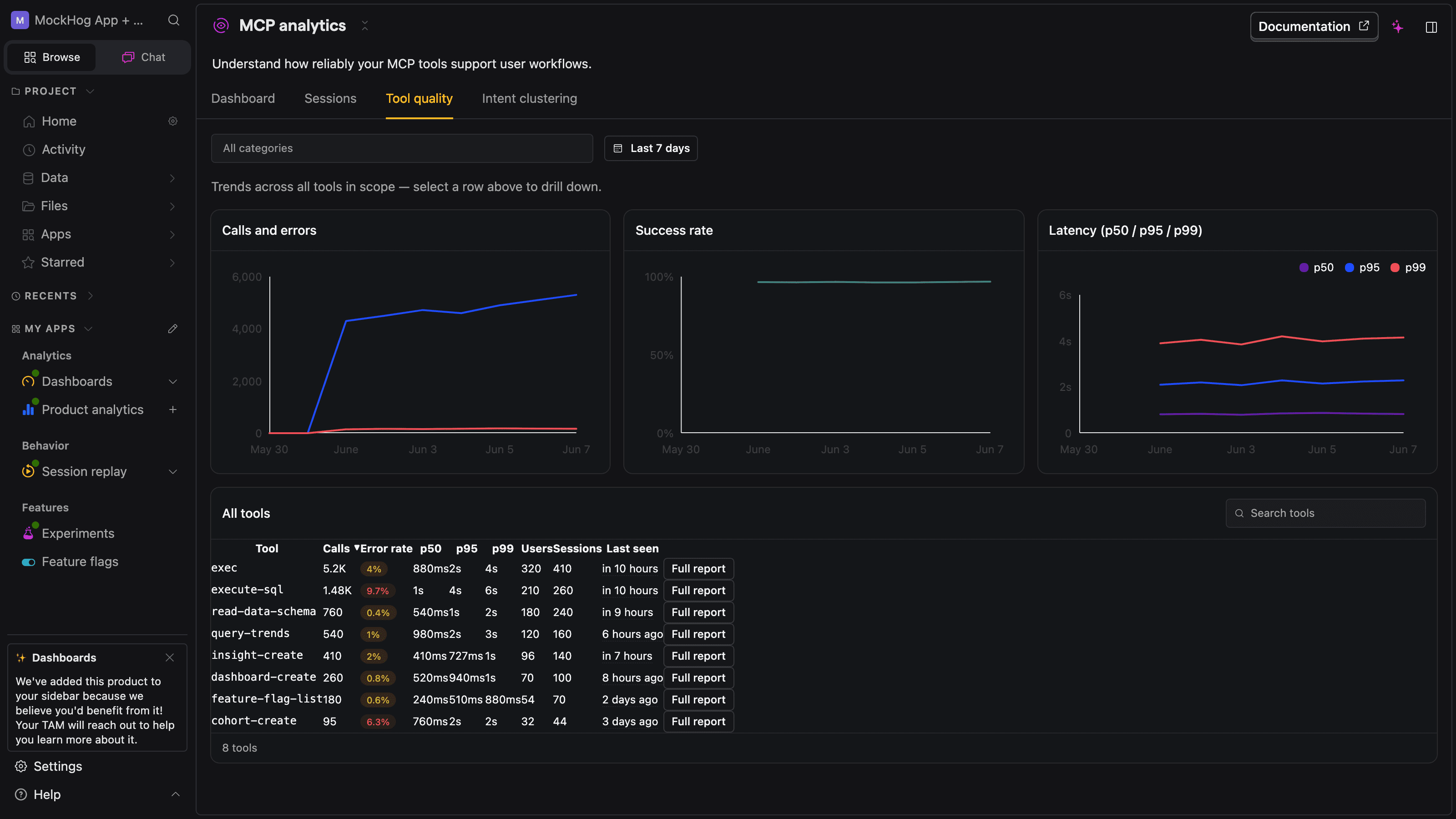This screenshot has width=1456, height=819.
Task: Click the Starred star icon
Action: (x=28, y=263)
